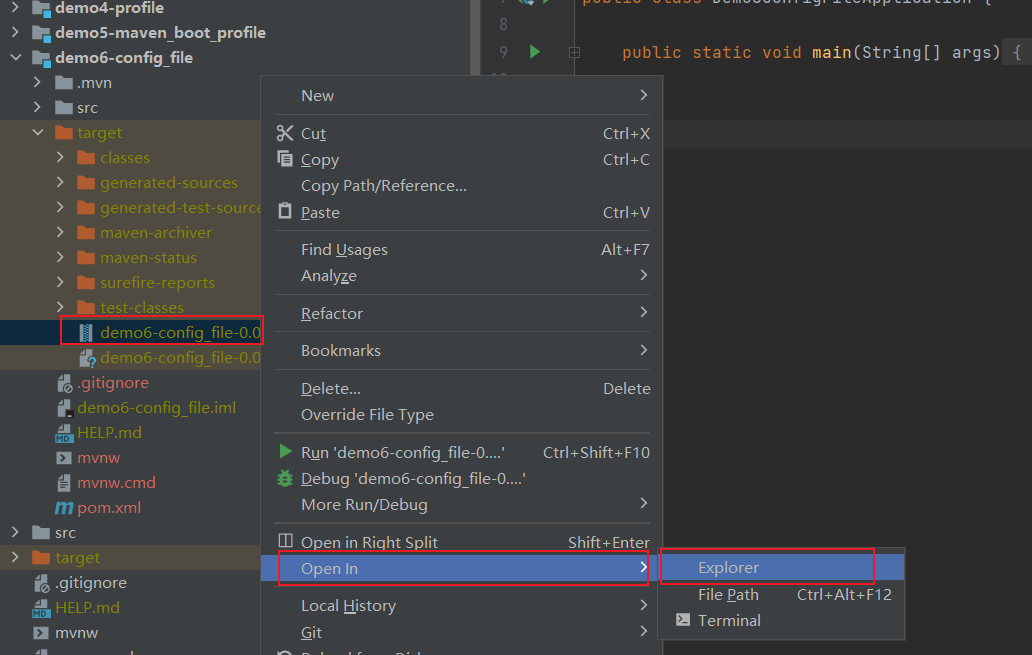The height and width of the screenshot is (655, 1032).
Task: Select the maven-status folder row
Action: point(130,257)
